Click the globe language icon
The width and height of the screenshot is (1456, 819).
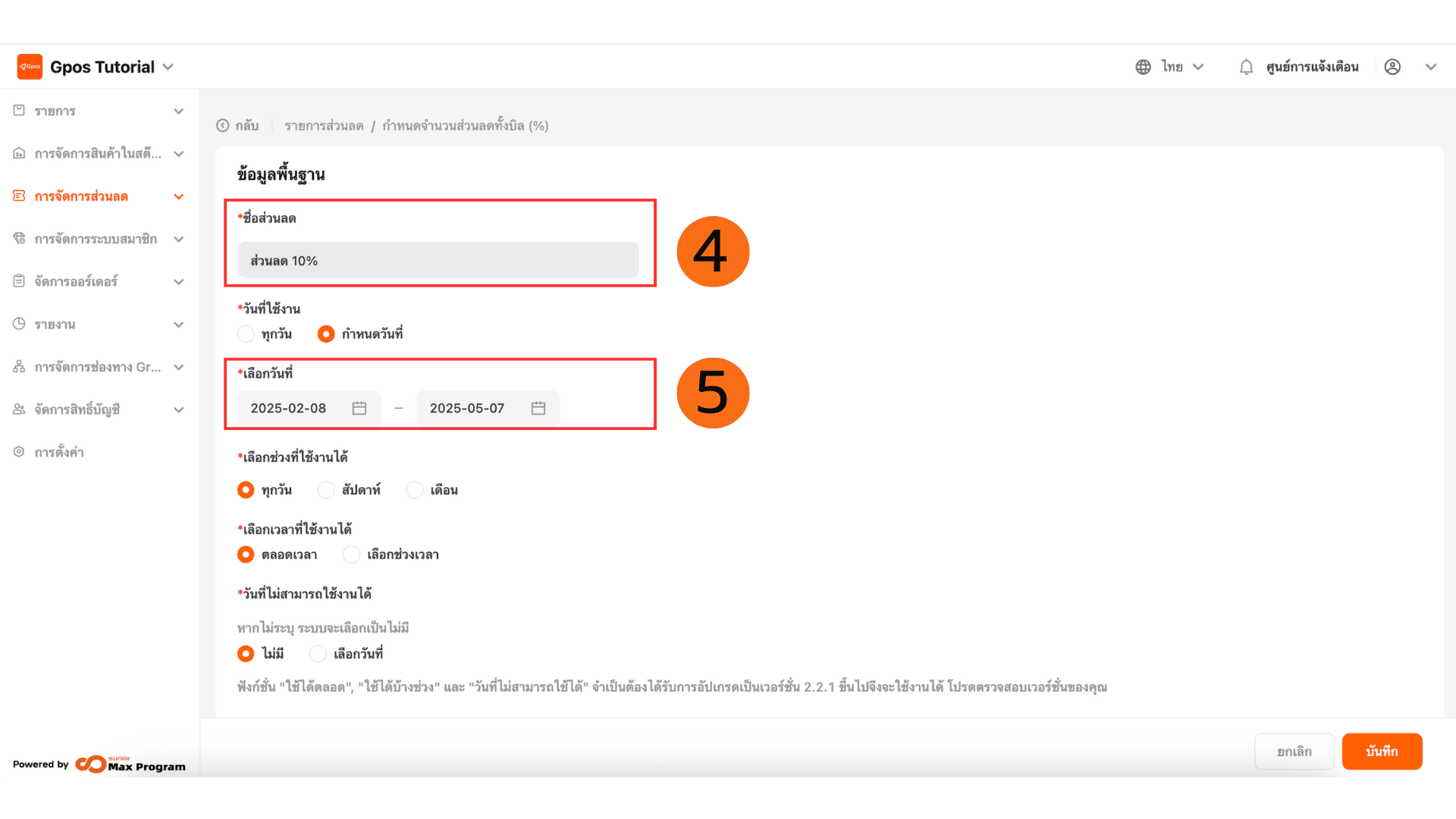tap(1143, 67)
